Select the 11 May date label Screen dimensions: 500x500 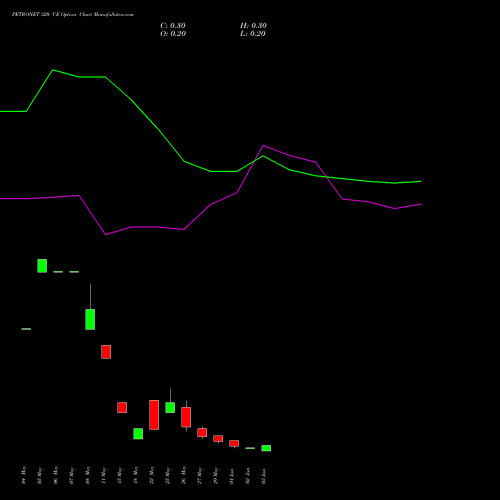[x=104, y=475]
